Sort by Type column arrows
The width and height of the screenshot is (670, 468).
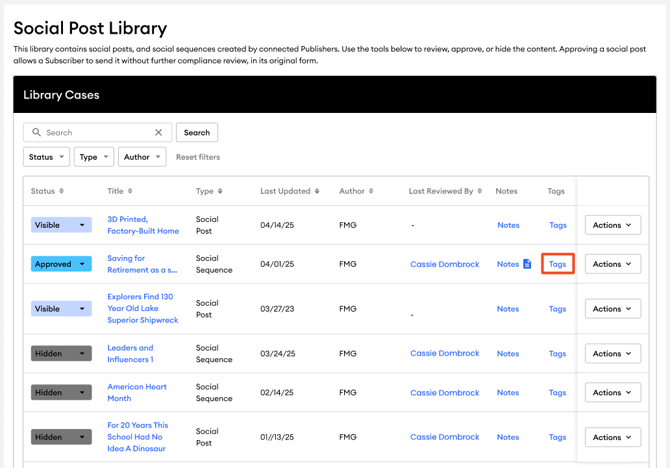220,191
